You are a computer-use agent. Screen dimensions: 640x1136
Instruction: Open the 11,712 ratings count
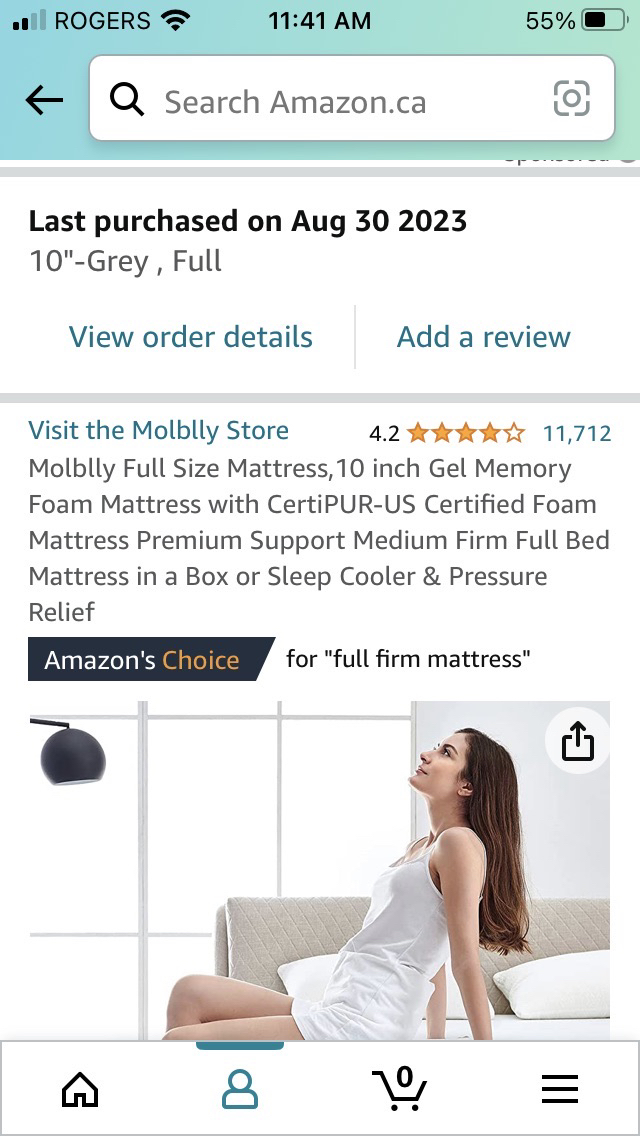coord(577,433)
